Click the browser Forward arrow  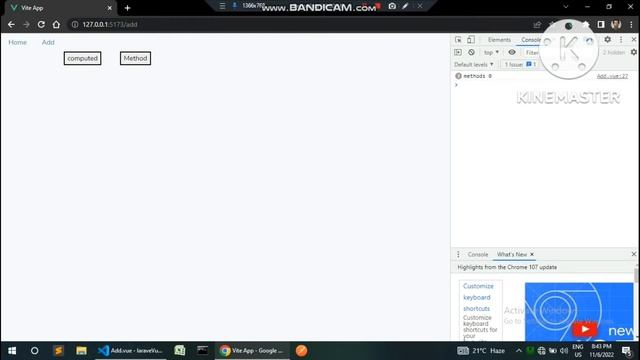[26, 24]
